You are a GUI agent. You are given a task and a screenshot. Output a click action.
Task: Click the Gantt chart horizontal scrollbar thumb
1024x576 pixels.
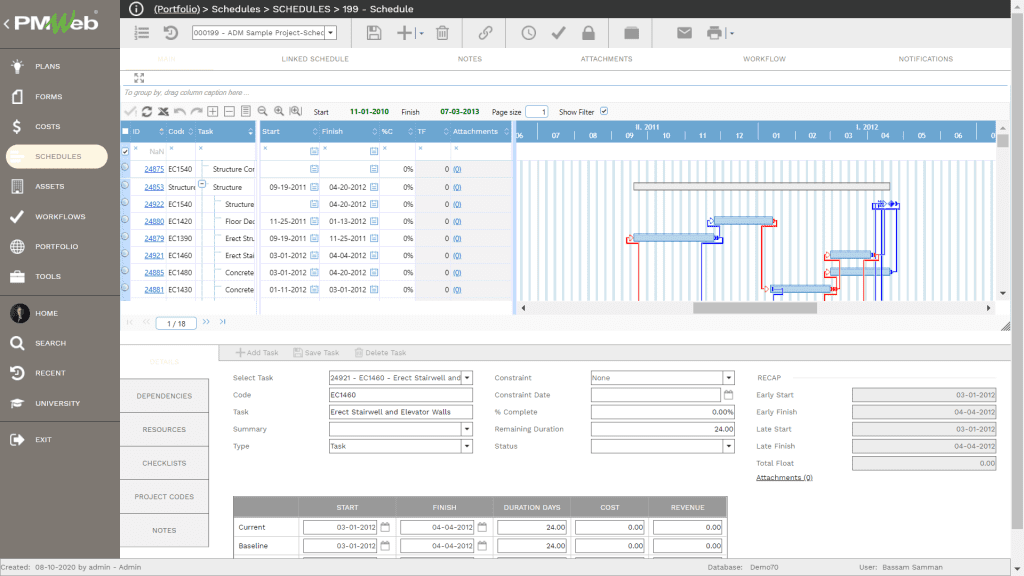pyautogui.click(x=754, y=308)
